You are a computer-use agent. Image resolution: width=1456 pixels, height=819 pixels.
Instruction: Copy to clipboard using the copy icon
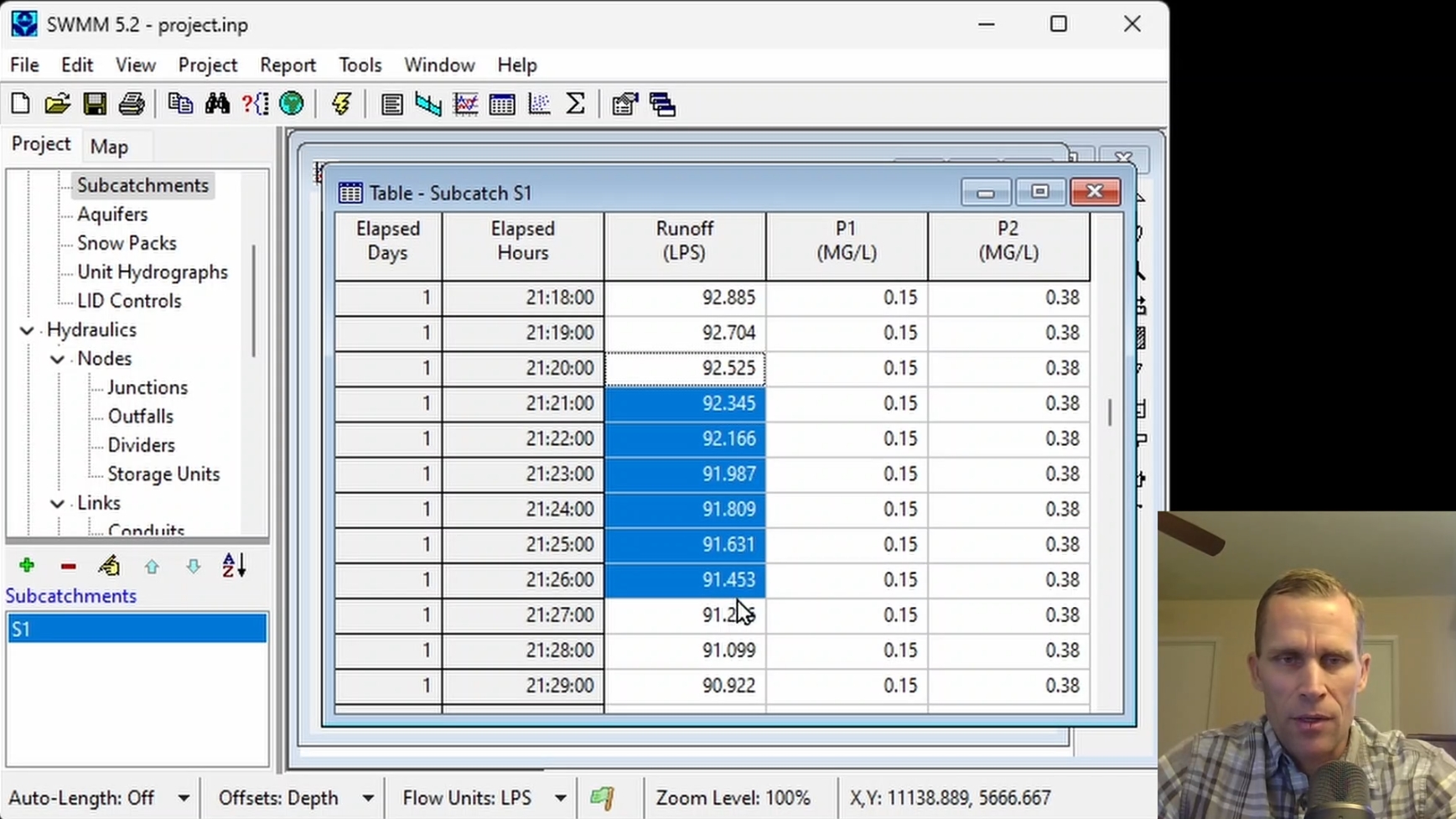[x=180, y=104]
